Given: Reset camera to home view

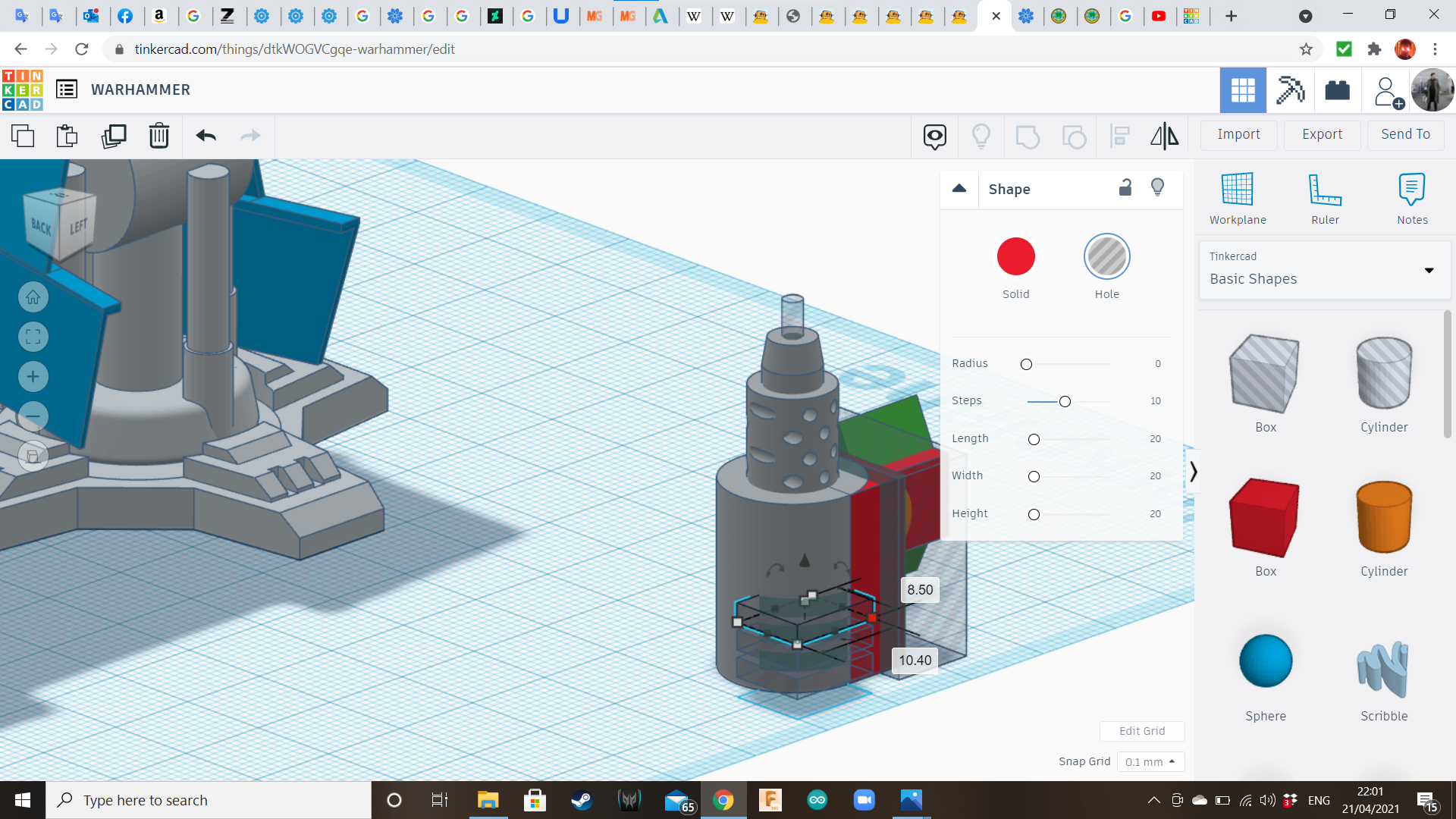Looking at the screenshot, I should [33, 297].
